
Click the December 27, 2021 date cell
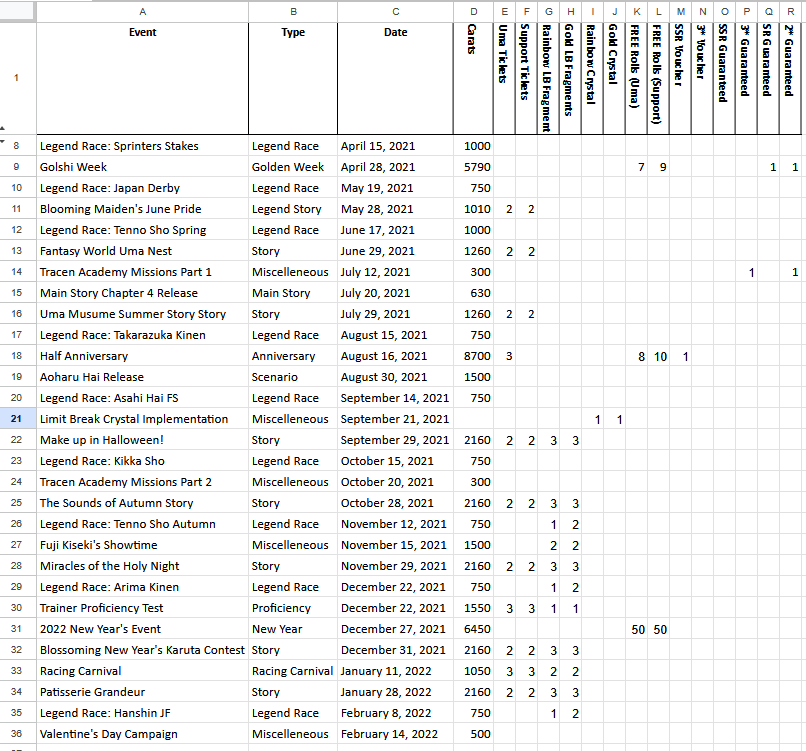tap(395, 629)
